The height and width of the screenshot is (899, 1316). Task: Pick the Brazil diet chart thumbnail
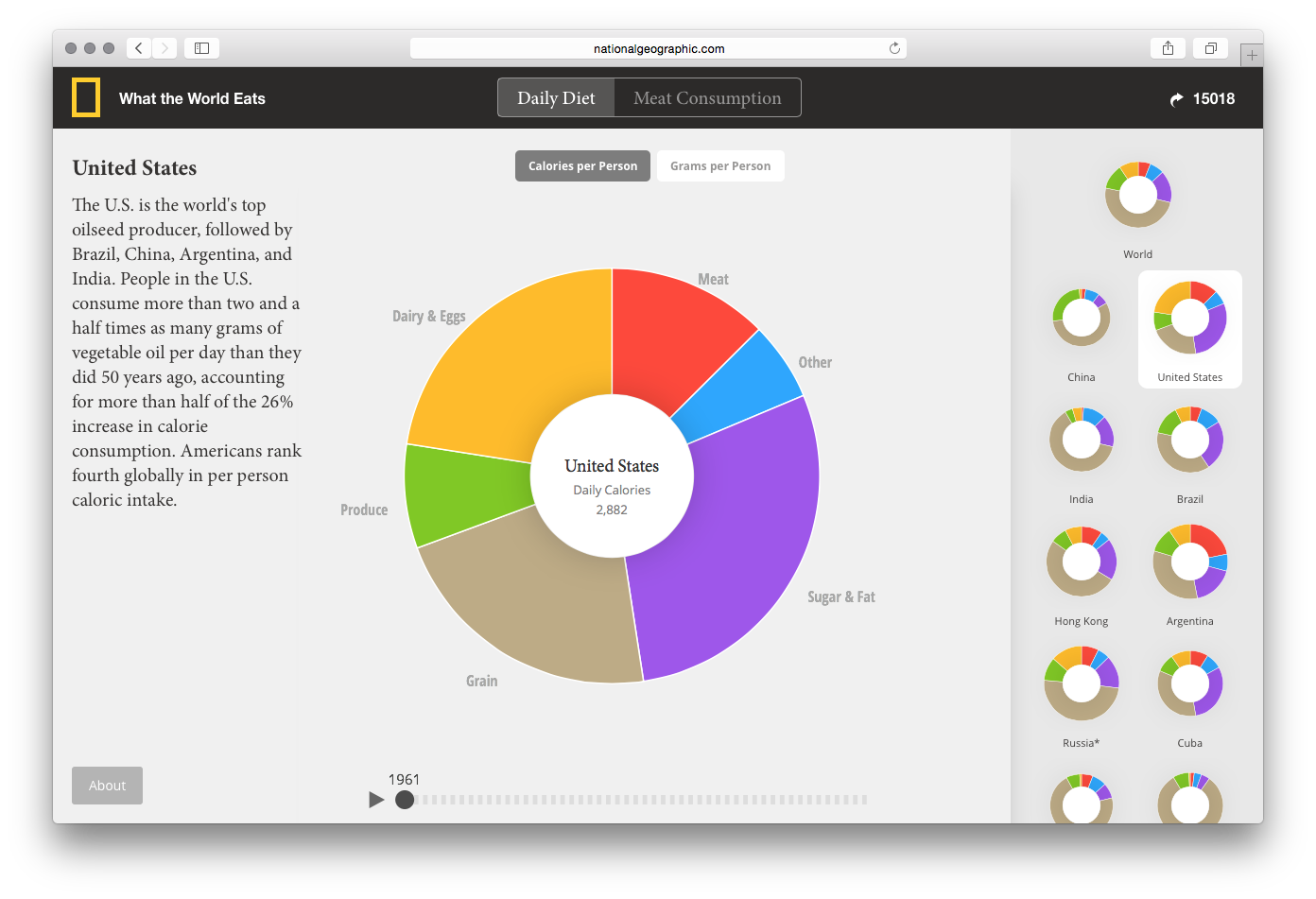(1189, 441)
